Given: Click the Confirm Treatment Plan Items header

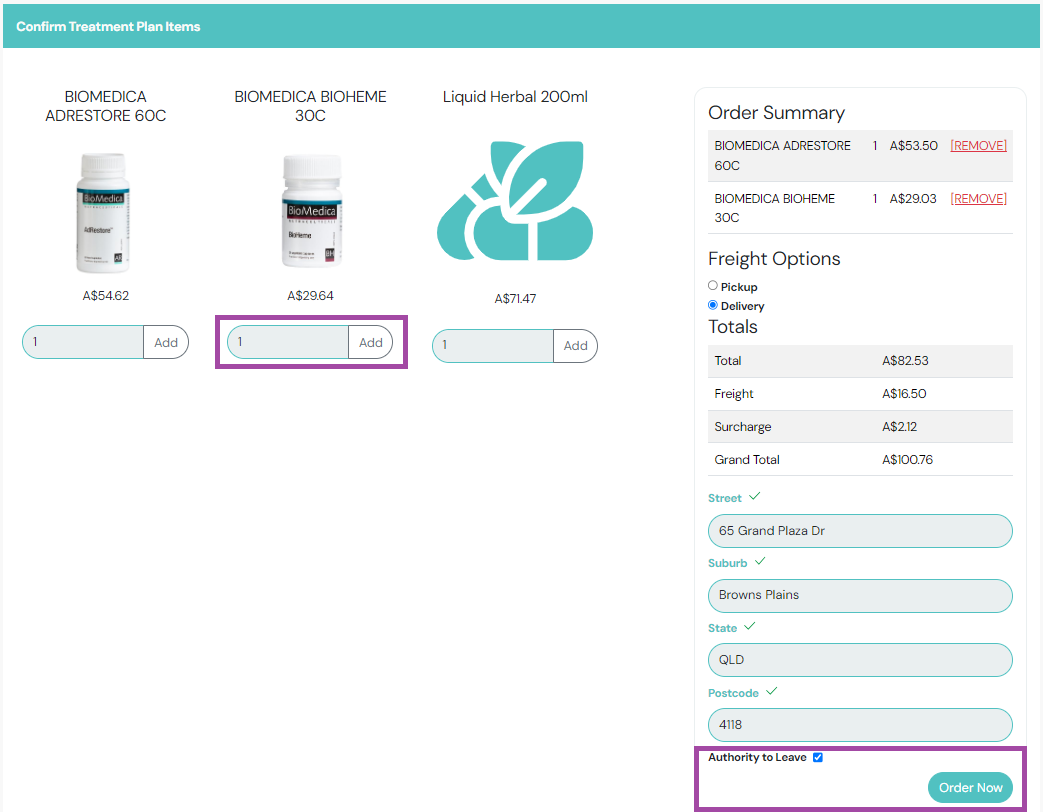Looking at the screenshot, I should point(108,27).
